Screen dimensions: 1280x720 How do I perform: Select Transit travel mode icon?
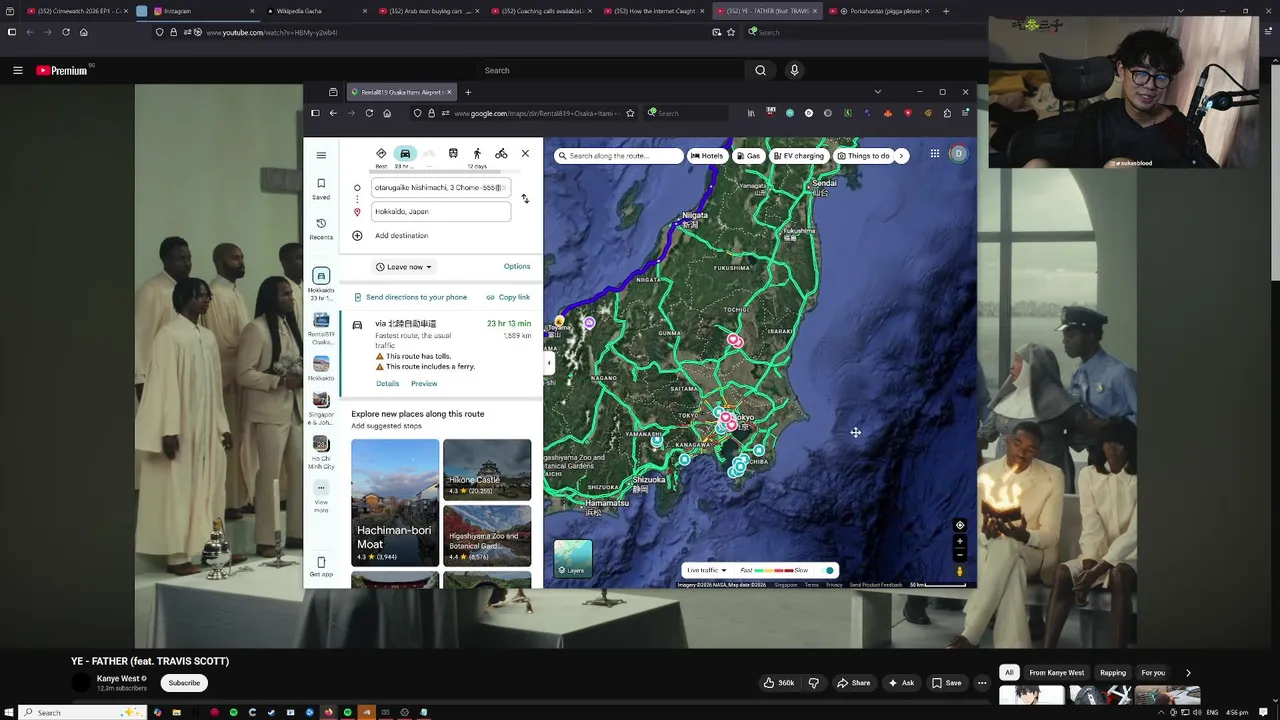coord(453,153)
